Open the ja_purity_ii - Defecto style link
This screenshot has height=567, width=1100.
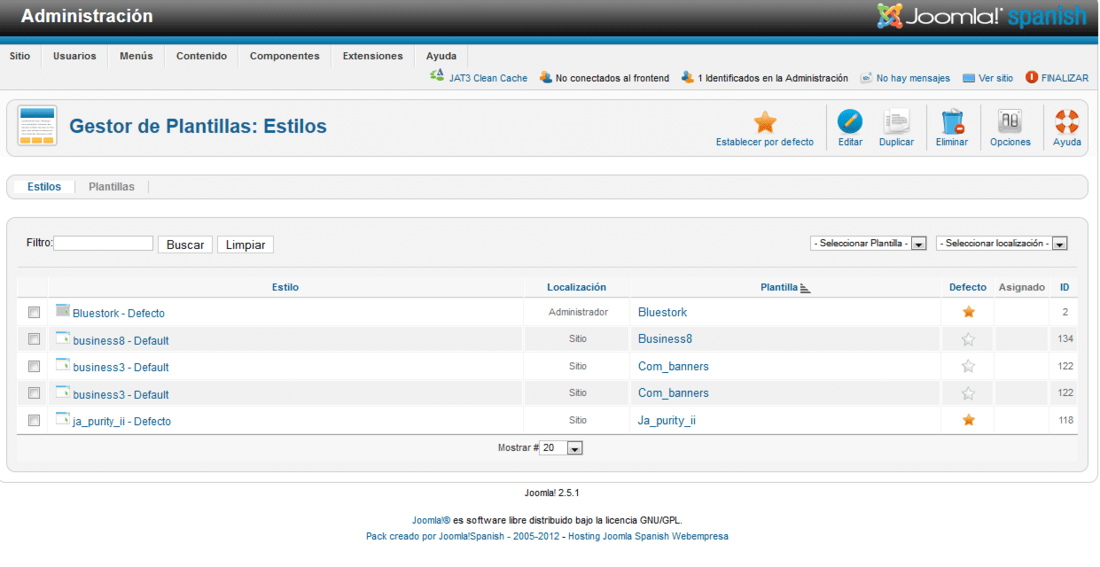pyautogui.click(x=122, y=421)
